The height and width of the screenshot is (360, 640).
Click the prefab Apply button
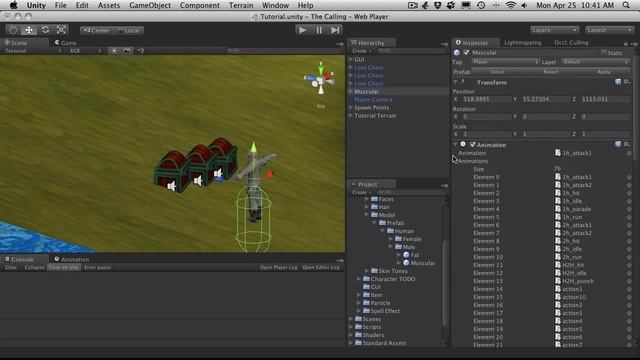604,72
